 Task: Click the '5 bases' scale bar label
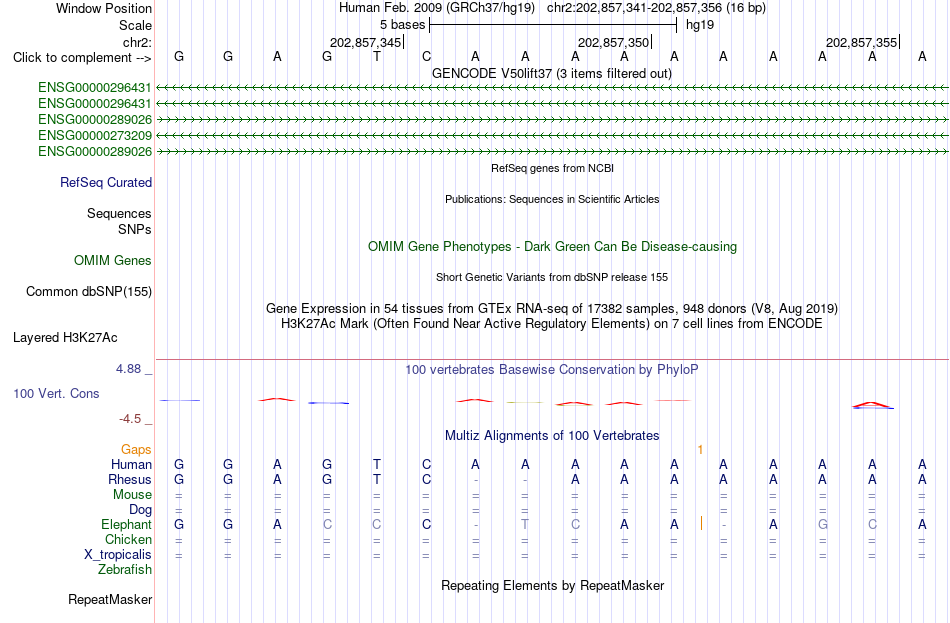click(402, 25)
